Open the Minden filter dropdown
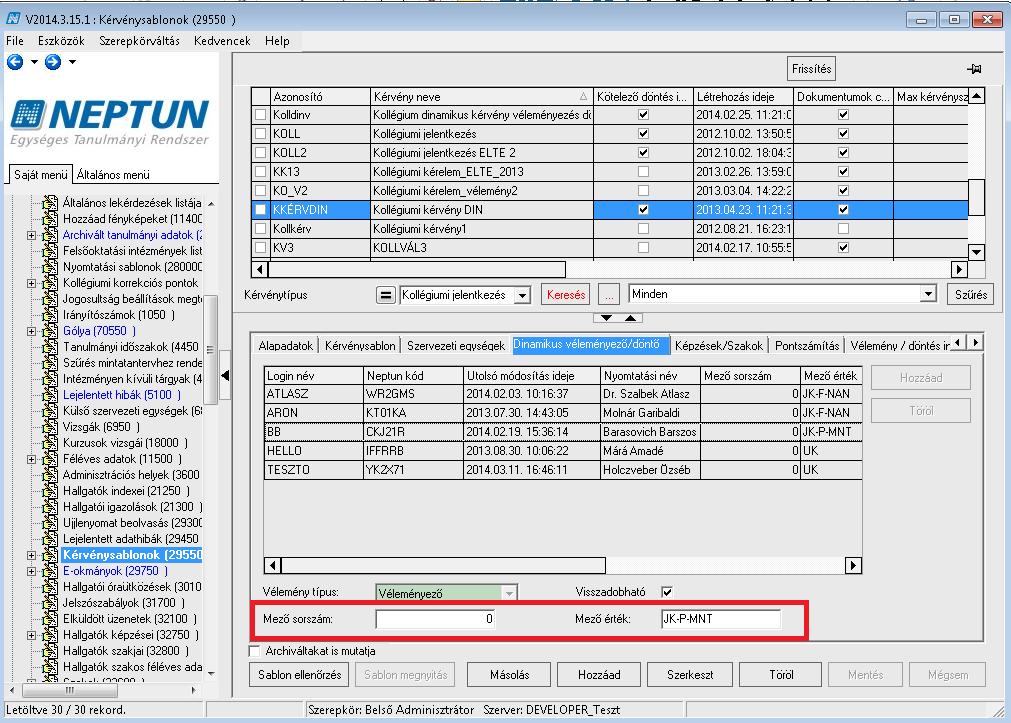 pos(927,294)
